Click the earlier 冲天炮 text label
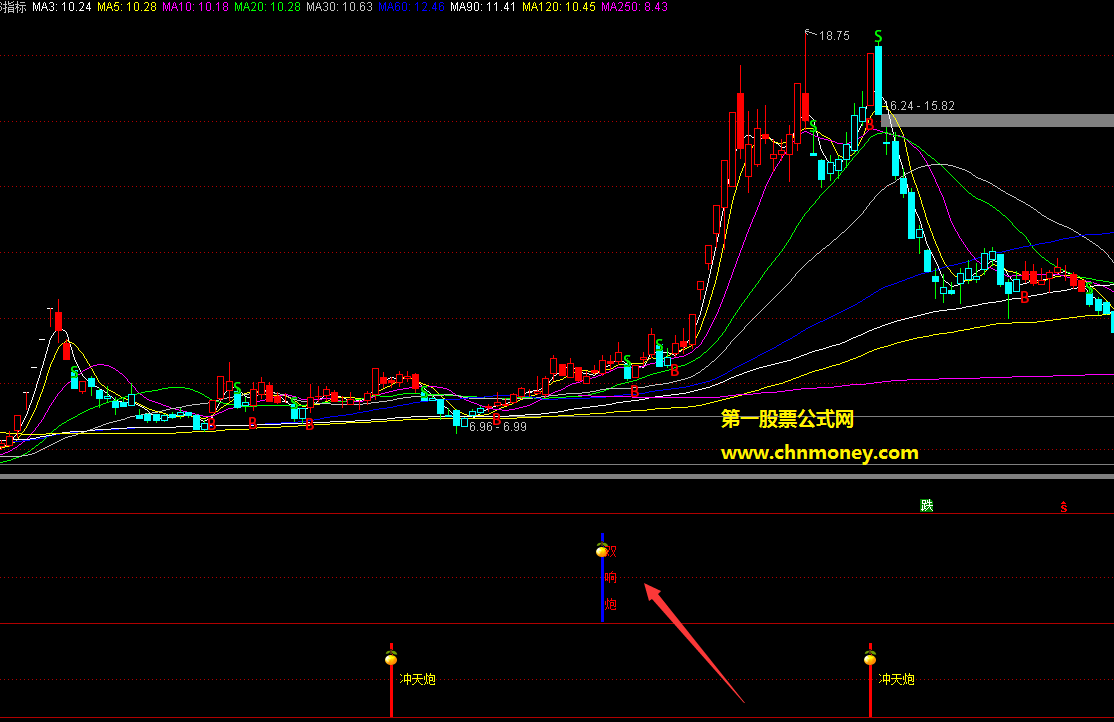1114x722 pixels. 418,679
